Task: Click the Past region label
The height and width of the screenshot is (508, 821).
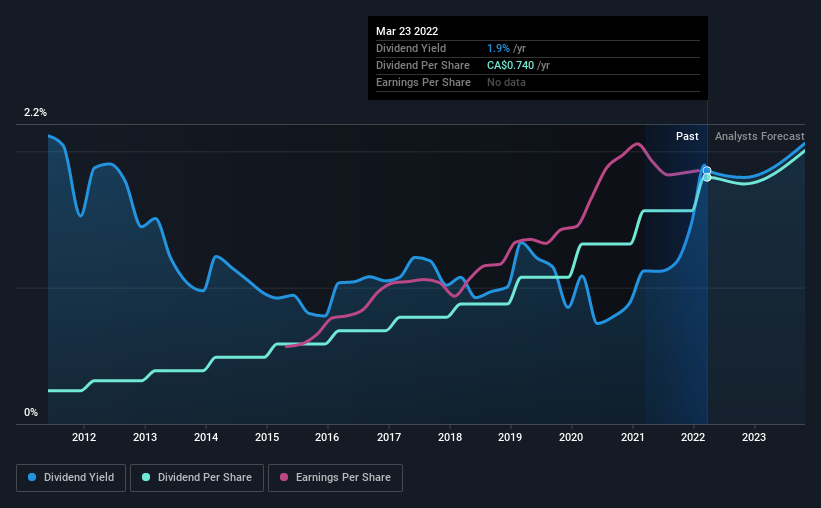Action: point(687,136)
